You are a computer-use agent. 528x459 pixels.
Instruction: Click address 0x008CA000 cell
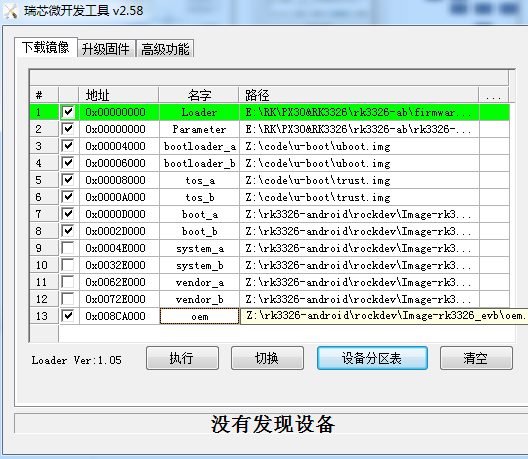pyautogui.click(x=119, y=316)
